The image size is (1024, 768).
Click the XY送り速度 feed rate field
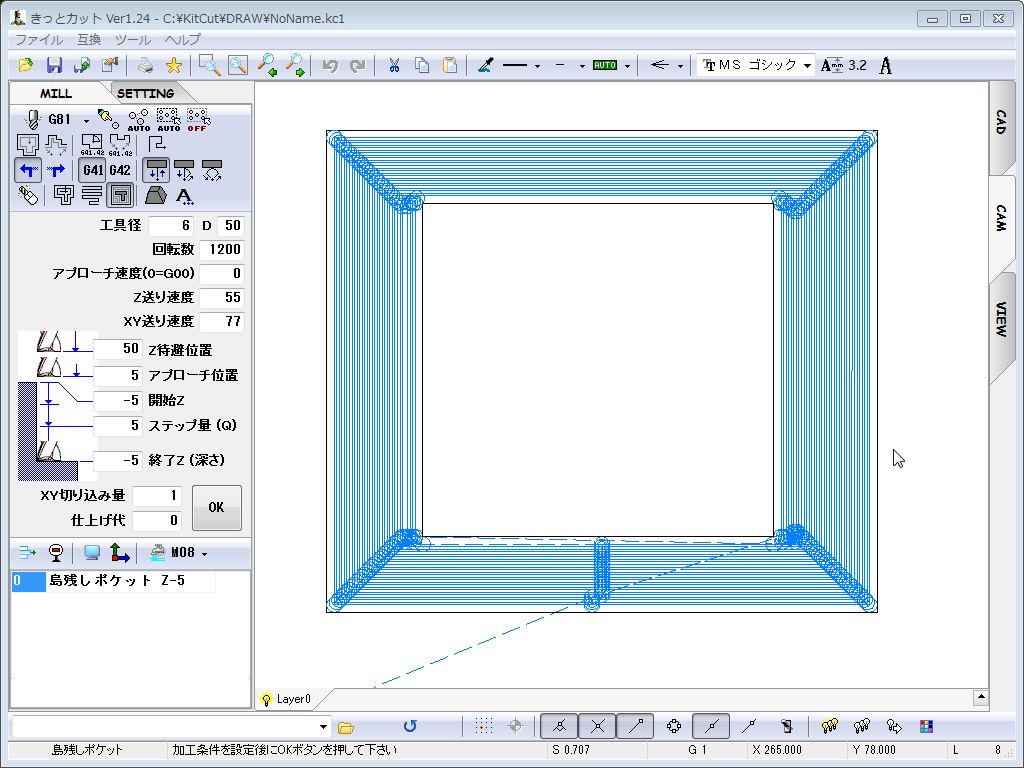click(x=222, y=321)
